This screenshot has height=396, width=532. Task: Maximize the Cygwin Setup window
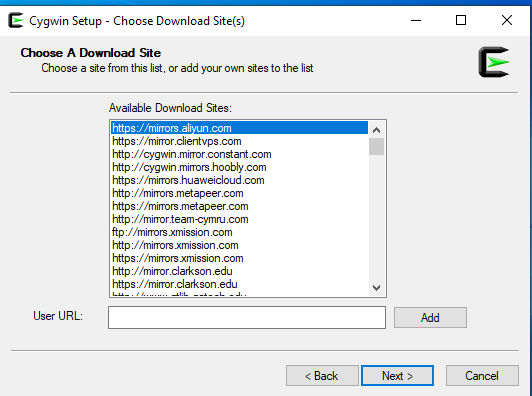point(461,20)
